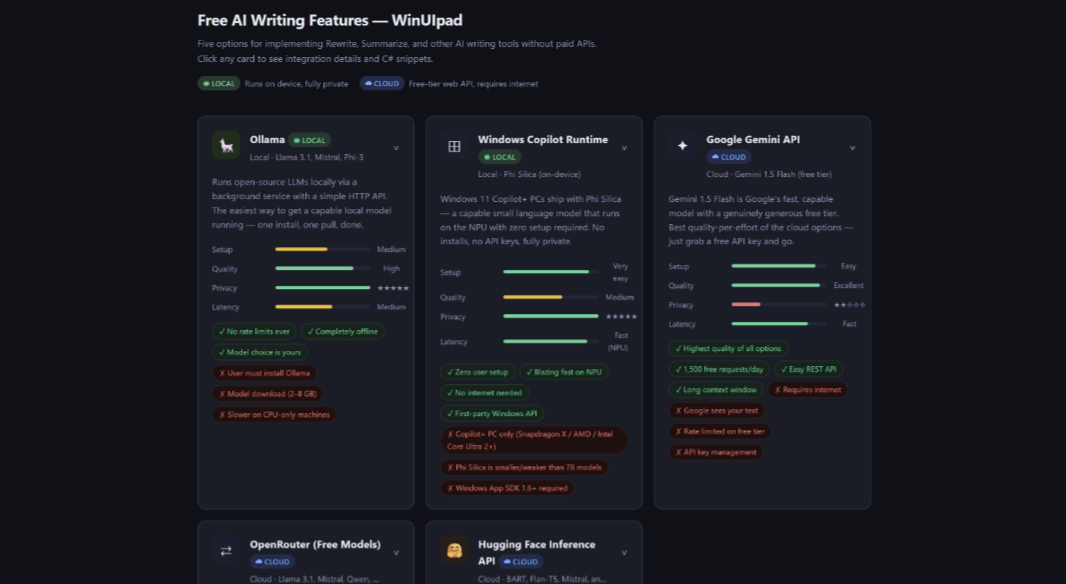Expand the Ollama card chevron
This screenshot has width=1066, height=584.
point(396,148)
